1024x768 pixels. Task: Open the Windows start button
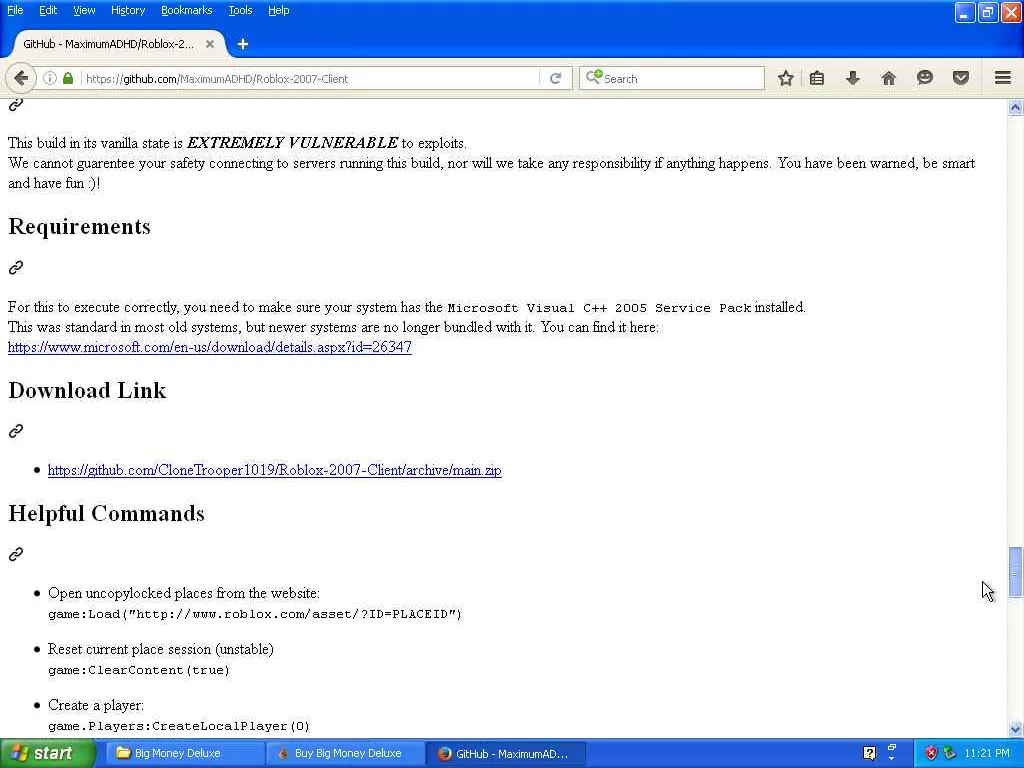(47, 753)
